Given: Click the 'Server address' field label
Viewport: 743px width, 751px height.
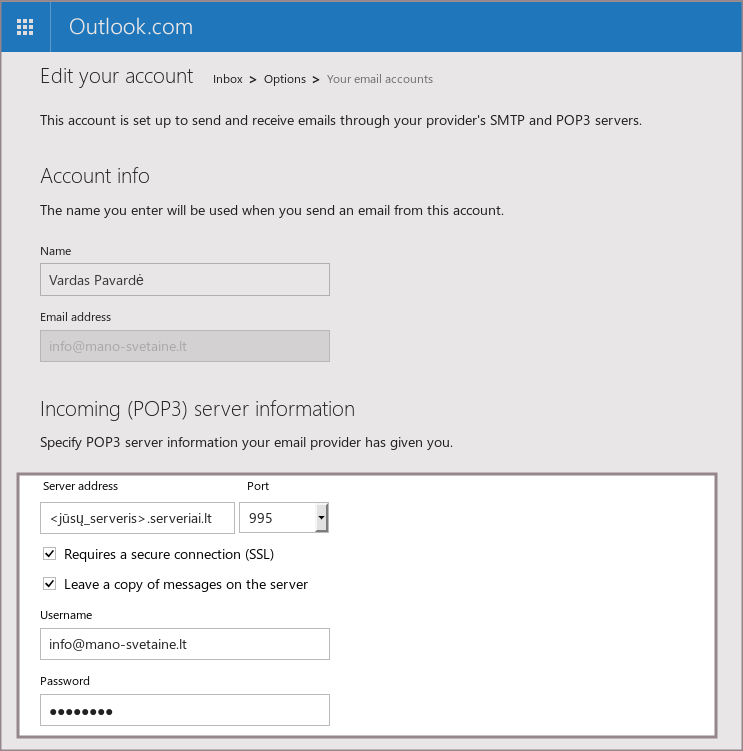Looking at the screenshot, I should point(80,486).
